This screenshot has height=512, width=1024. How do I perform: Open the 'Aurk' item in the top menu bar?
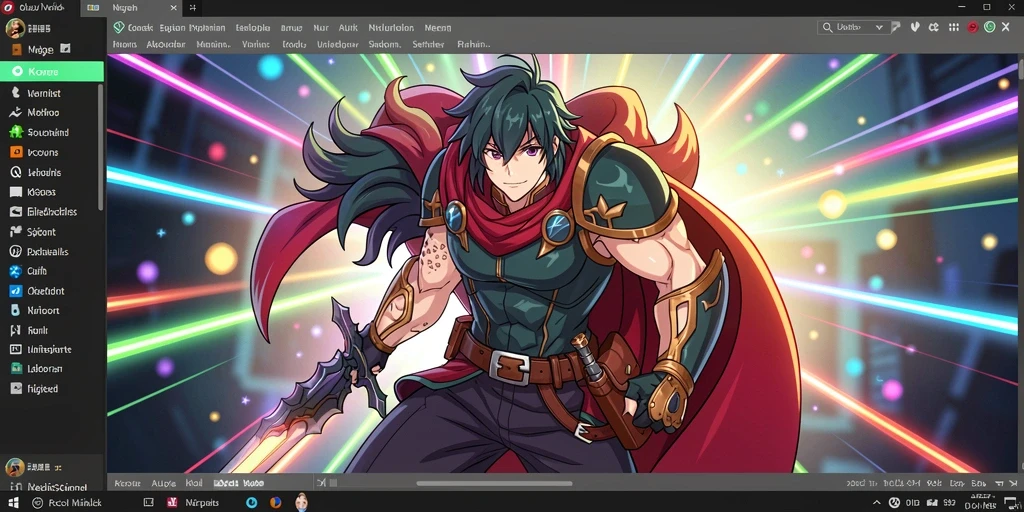(348, 28)
